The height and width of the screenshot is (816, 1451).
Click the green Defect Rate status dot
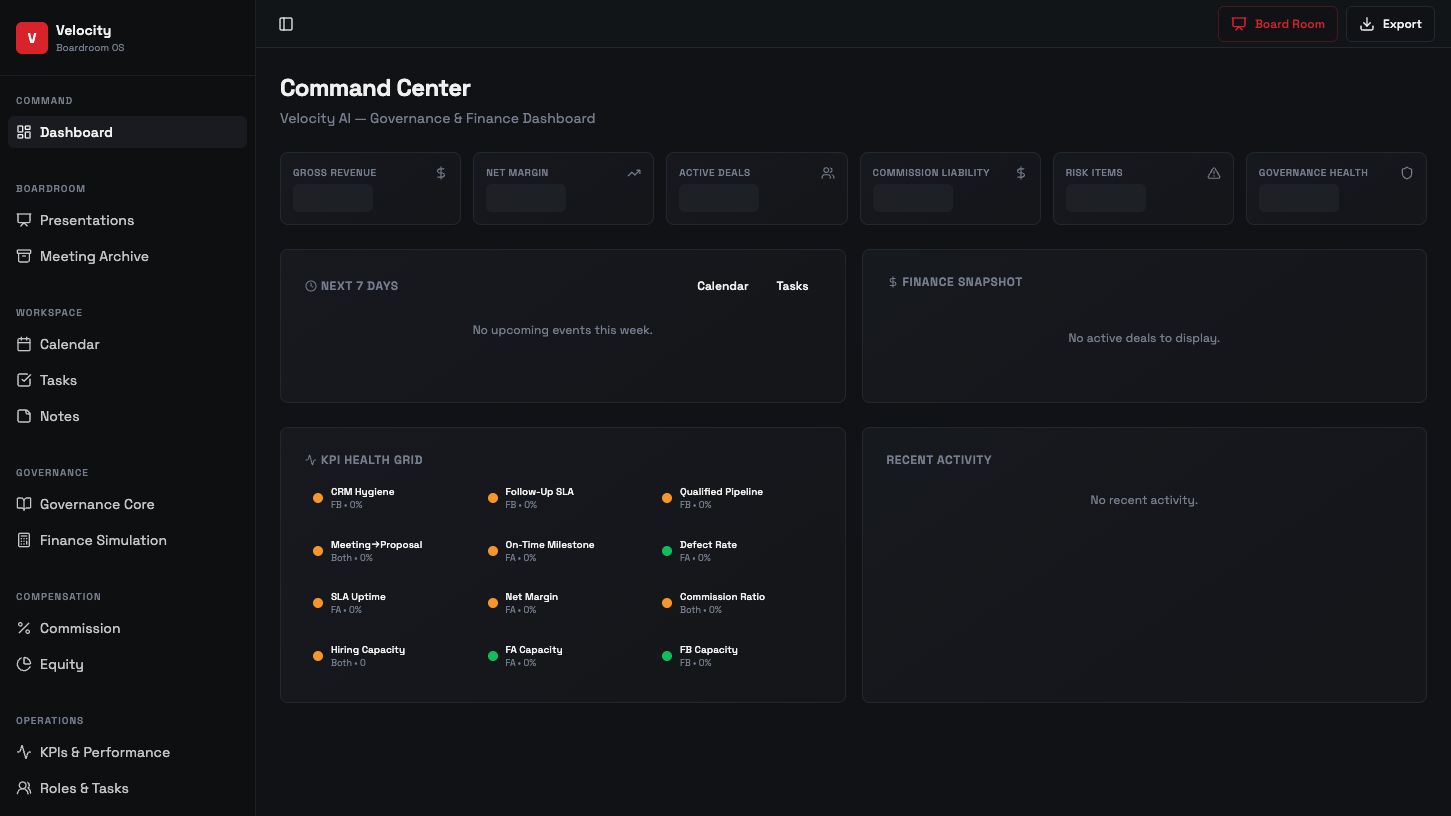point(667,551)
